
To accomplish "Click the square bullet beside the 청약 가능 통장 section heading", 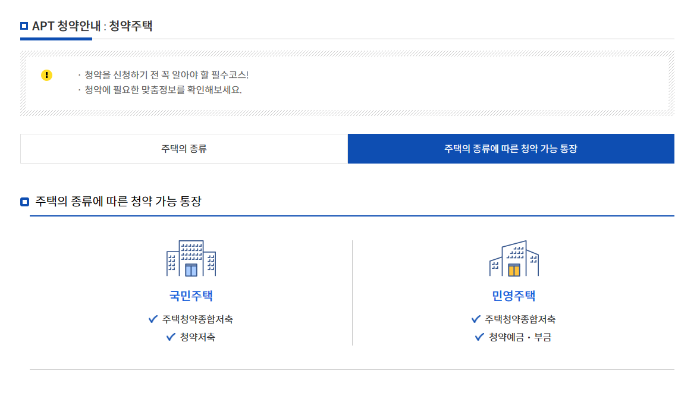I will 25,202.
